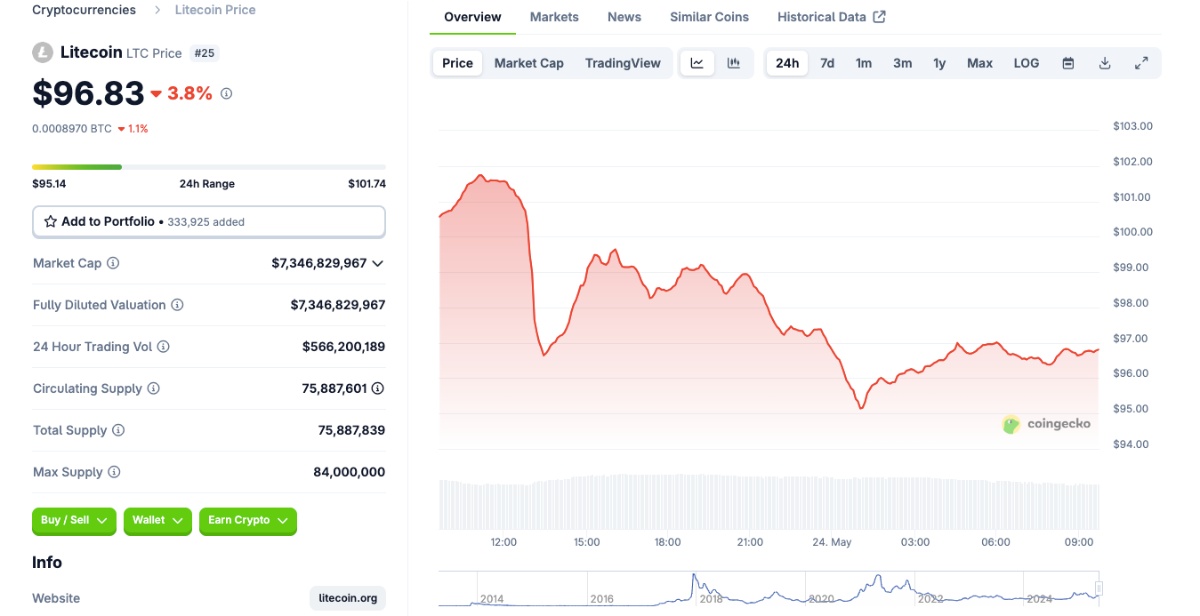
Task: Download the chart data
Action: pyautogui.click(x=1104, y=63)
